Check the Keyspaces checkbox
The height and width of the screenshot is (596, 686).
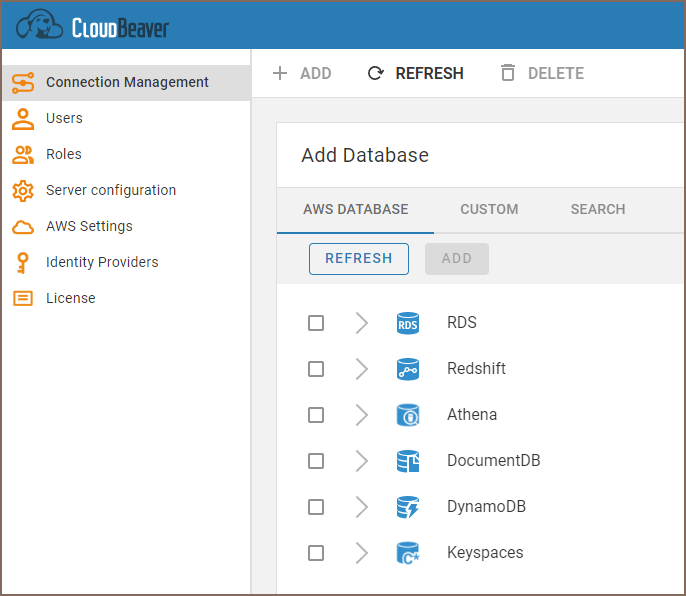(316, 553)
